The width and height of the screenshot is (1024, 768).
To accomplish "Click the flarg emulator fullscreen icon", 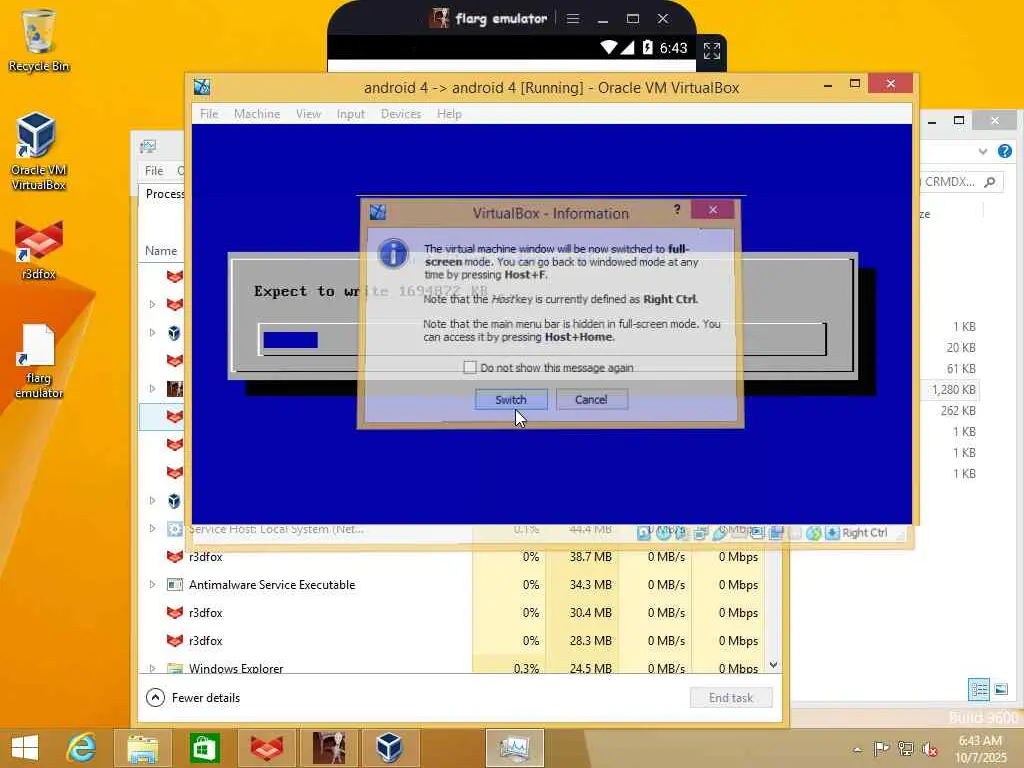I will [712, 50].
